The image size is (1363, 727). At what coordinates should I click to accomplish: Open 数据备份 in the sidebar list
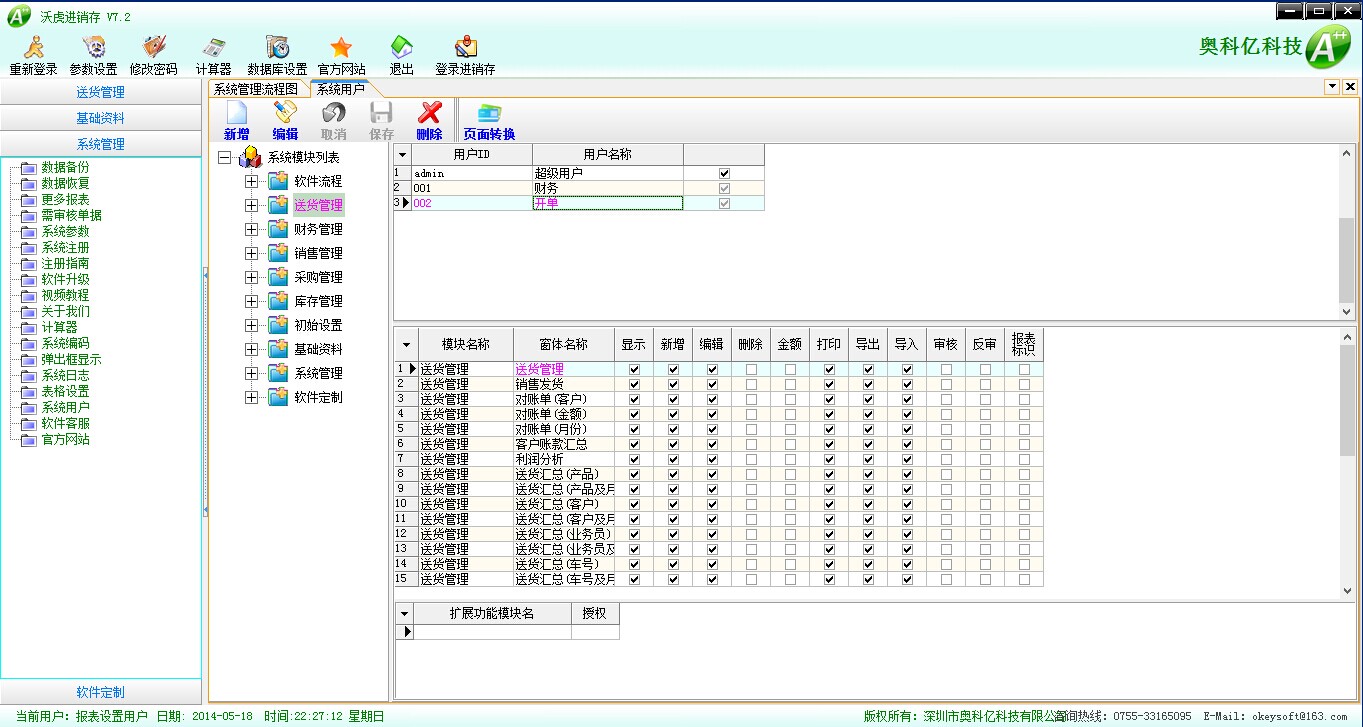65,167
